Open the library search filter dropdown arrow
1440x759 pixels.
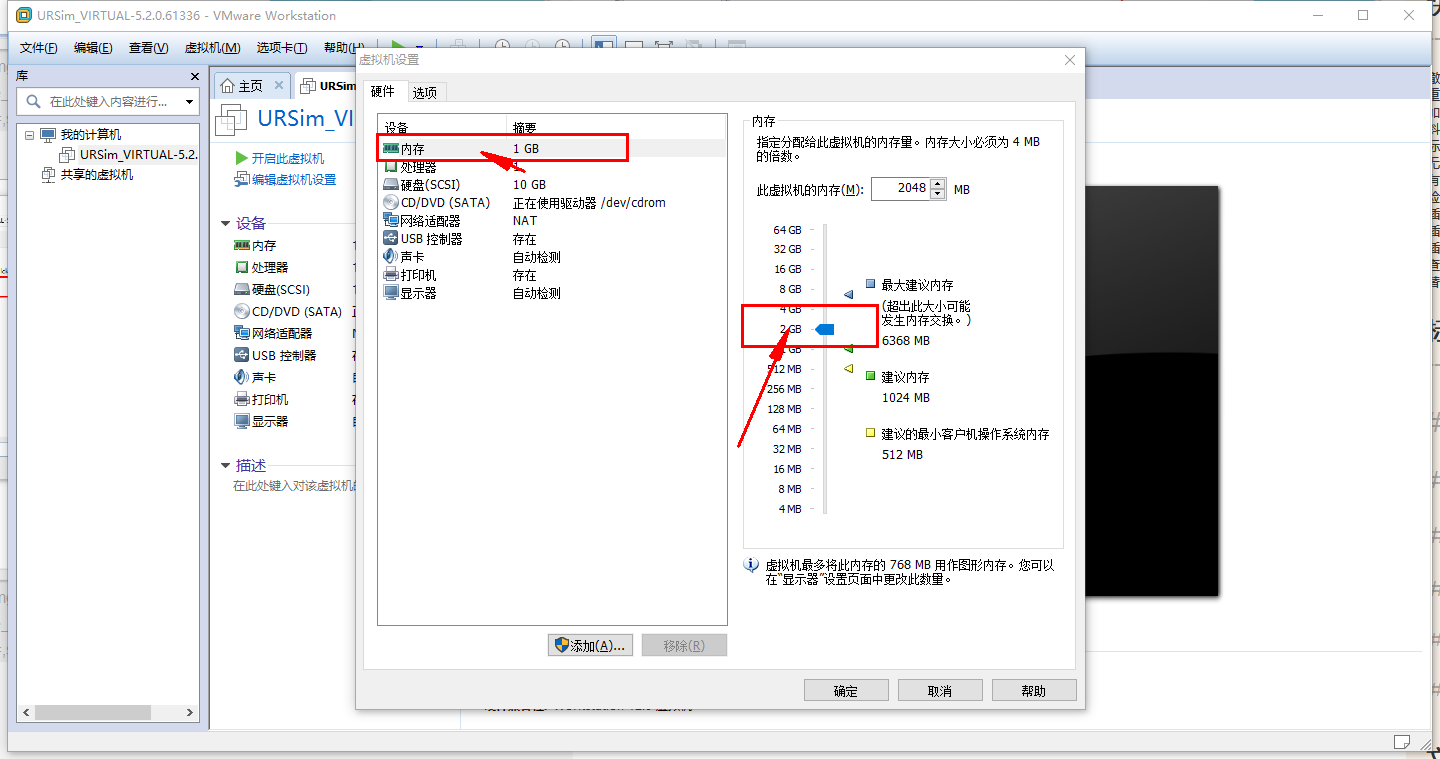pos(189,102)
